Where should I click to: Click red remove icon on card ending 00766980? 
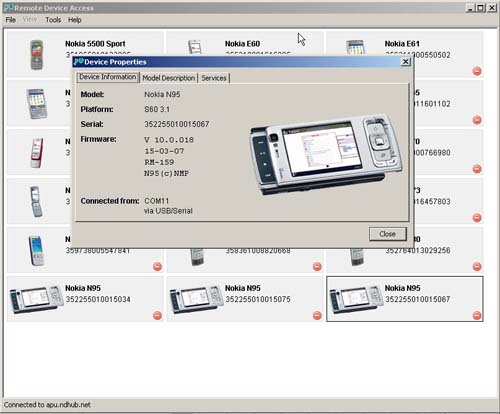point(477,169)
